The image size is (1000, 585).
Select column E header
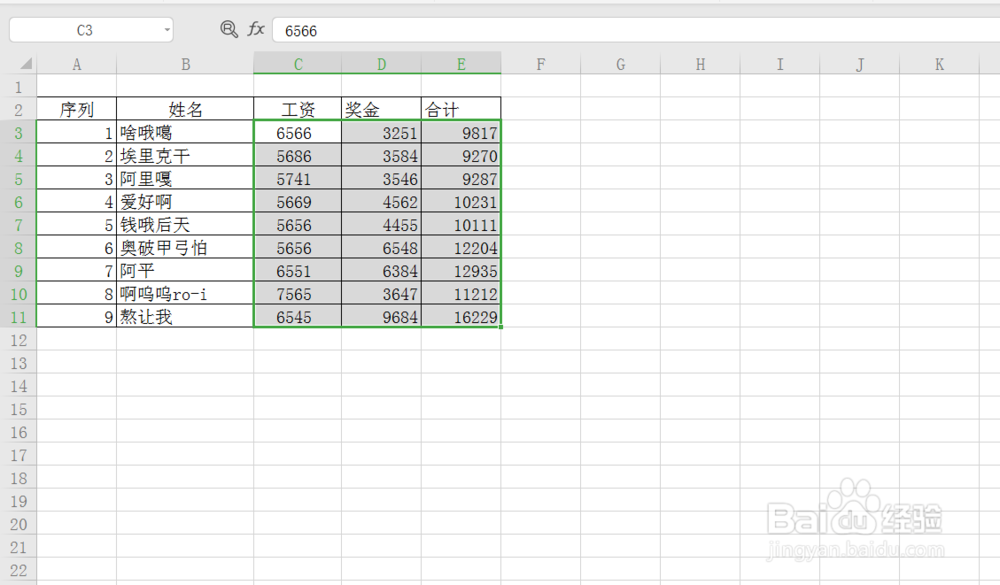click(461, 64)
